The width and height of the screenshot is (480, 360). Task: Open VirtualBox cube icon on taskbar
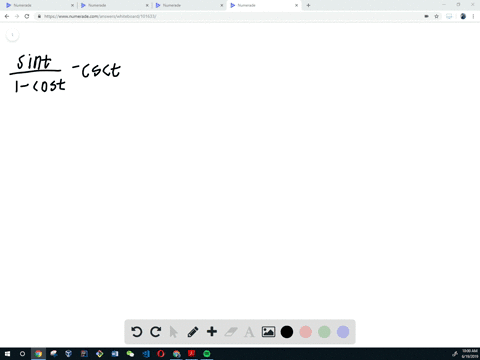(x=69, y=354)
